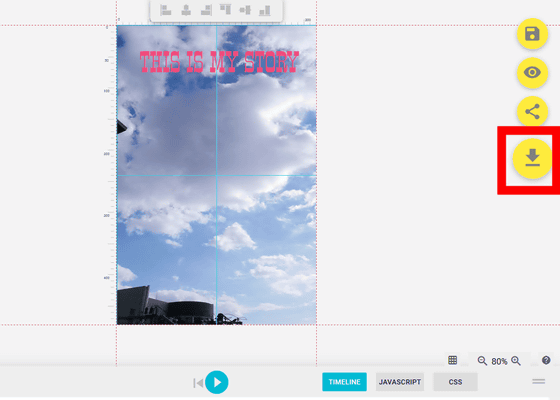Switch to the TIMELINE tab

click(344, 382)
